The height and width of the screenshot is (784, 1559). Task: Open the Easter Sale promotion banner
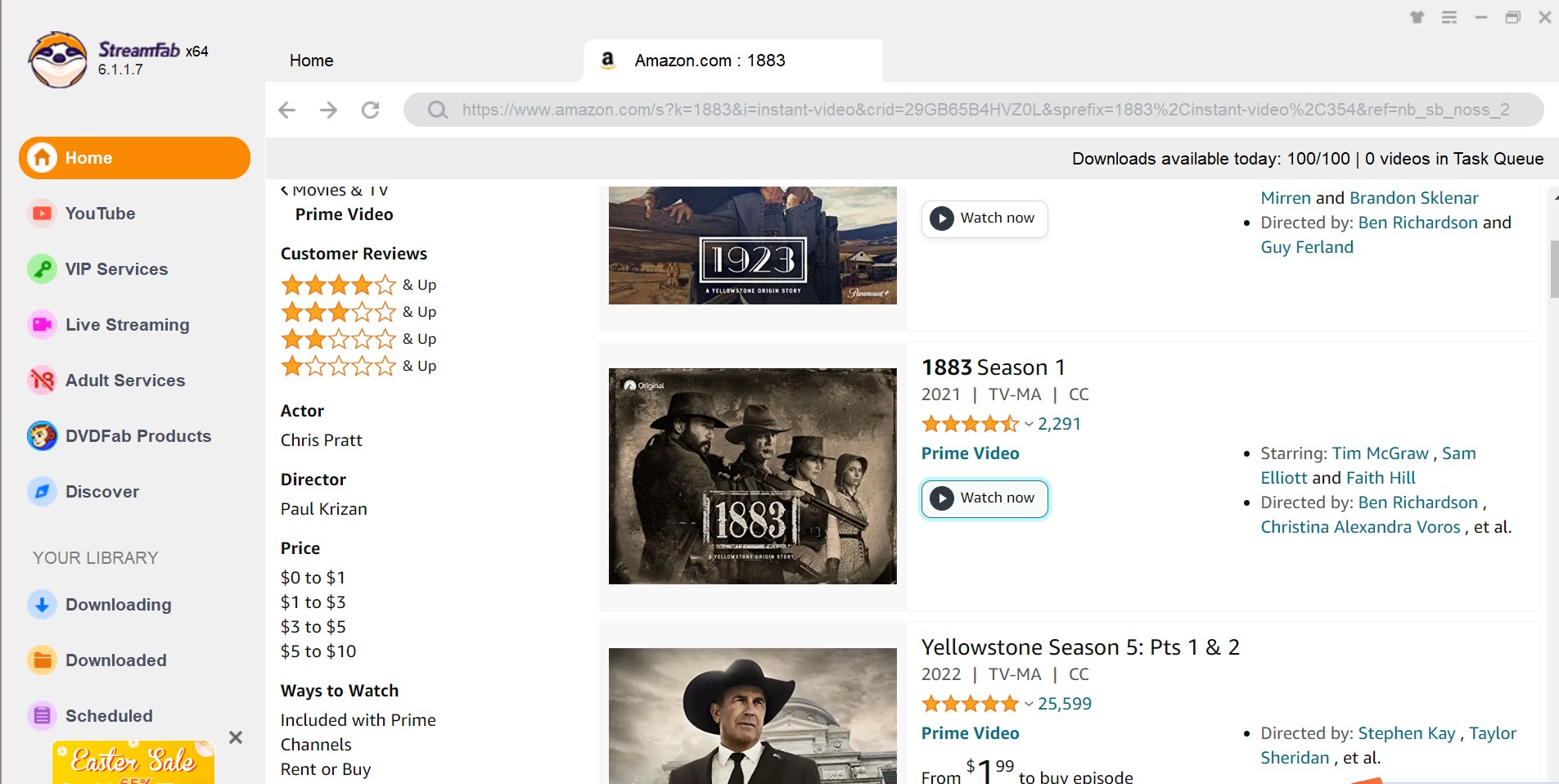point(133,763)
